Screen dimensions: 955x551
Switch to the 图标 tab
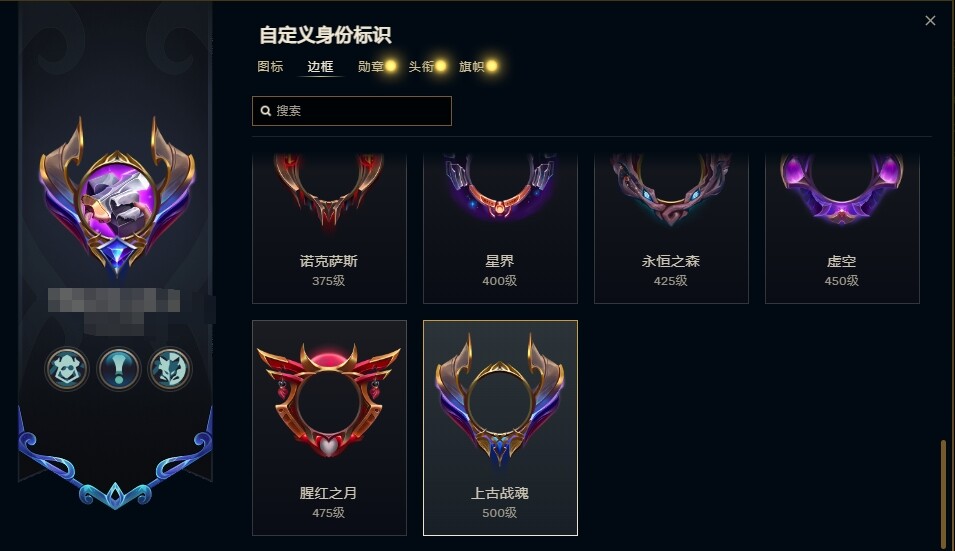pyautogui.click(x=270, y=66)
